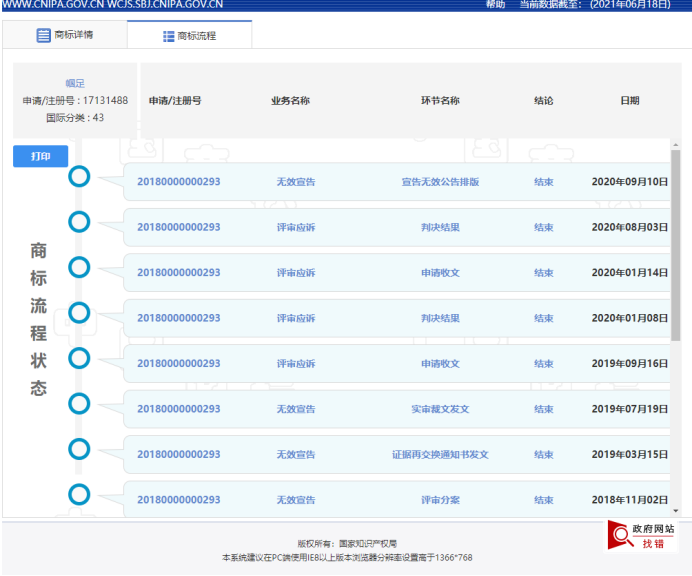Select timeline circle for 2019年07月19日 row
The width and height of the screenshot is (692, 576).
[79, 404]
